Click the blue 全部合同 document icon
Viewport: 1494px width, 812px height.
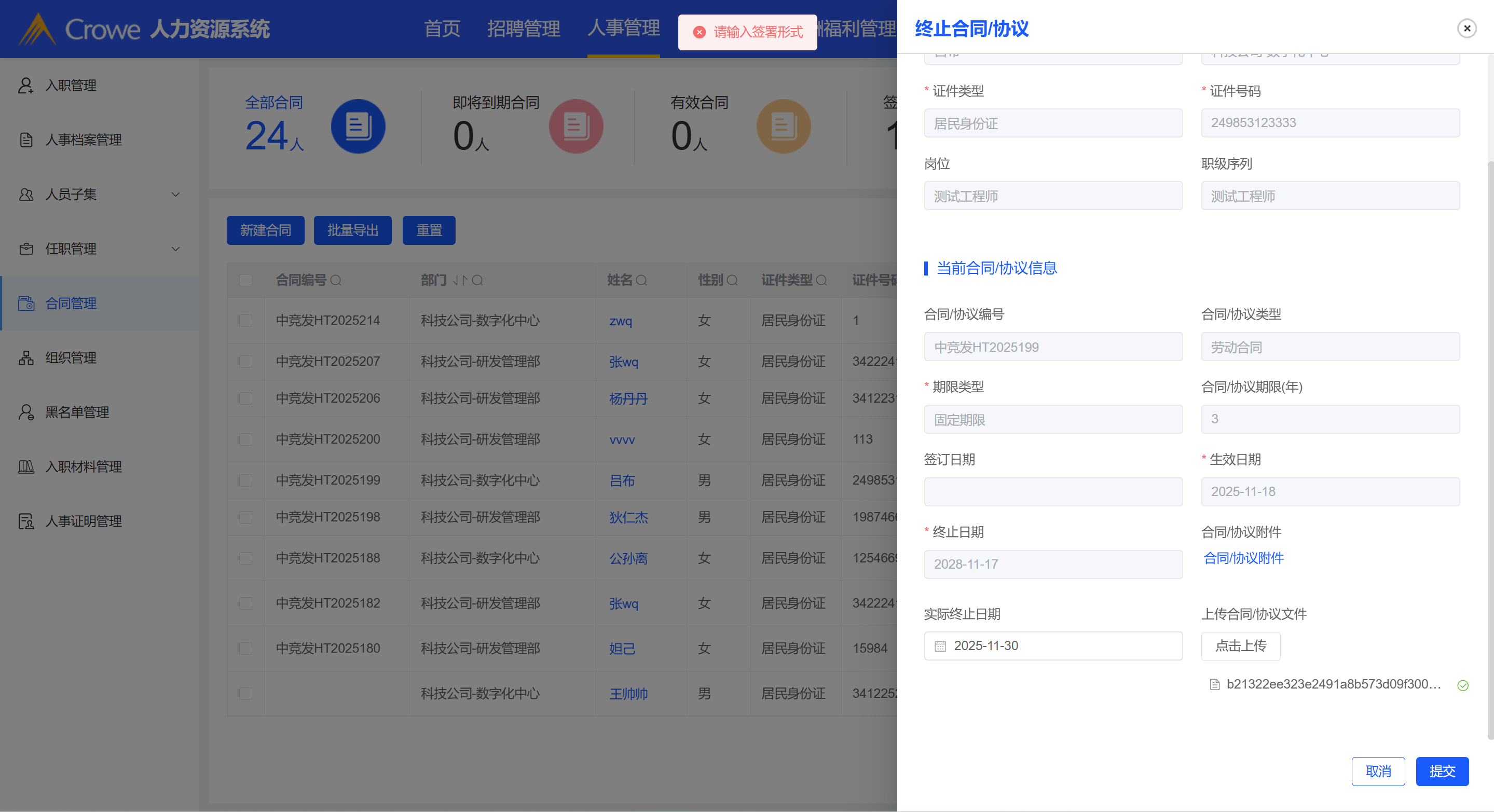click(358, 126)
